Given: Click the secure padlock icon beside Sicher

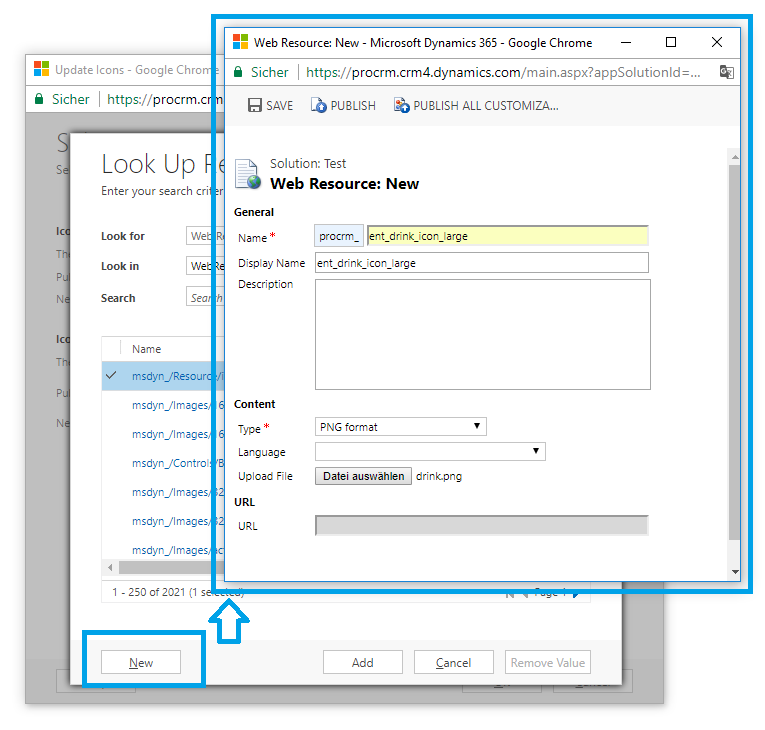Looking at the screenshot, I should click(238, 72).
